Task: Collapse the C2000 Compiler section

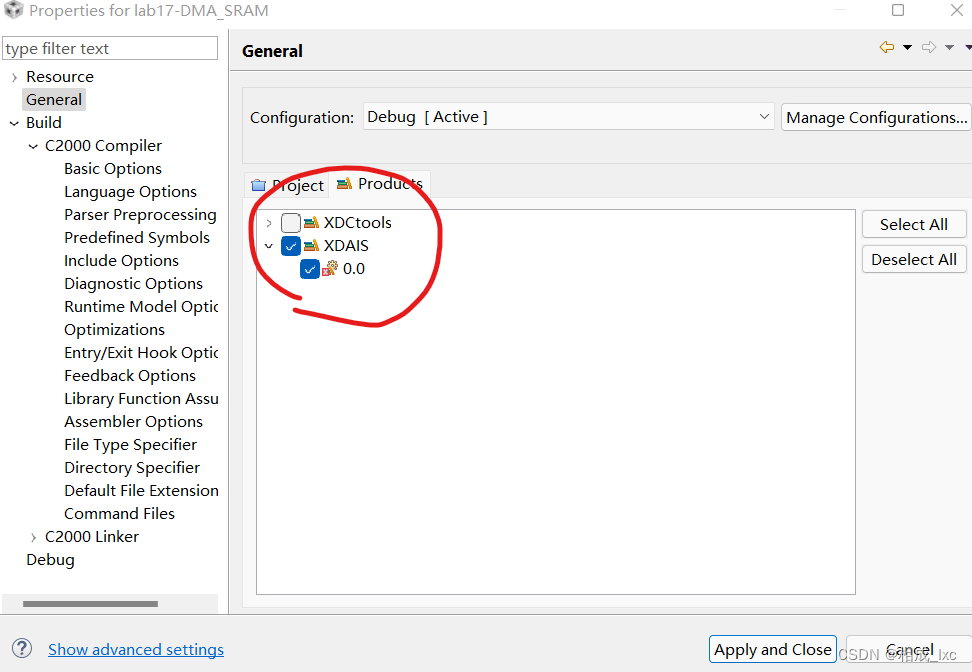Action: pyautogui.click(x=32, y=145)
